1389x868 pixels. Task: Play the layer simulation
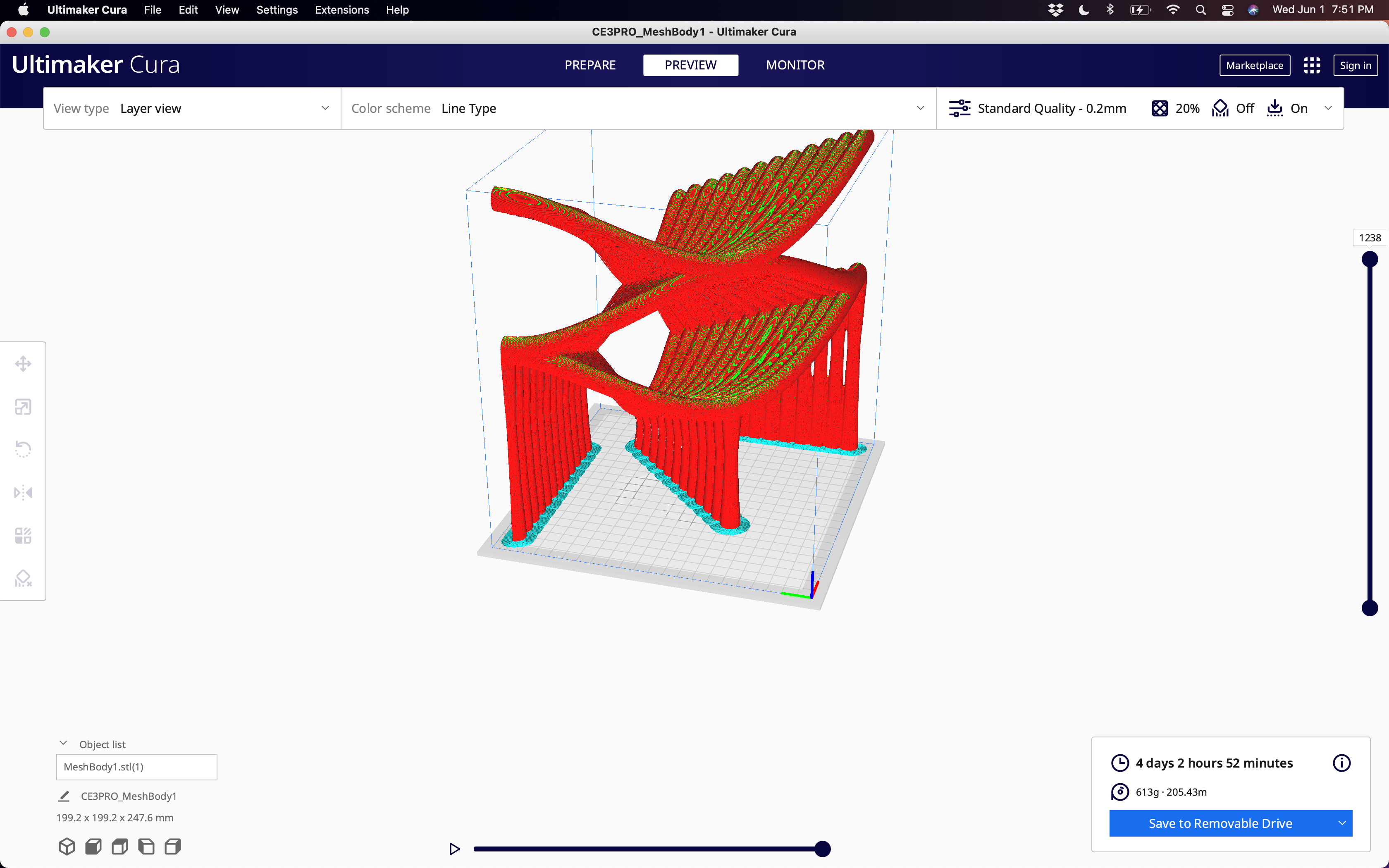coord(454,849)
